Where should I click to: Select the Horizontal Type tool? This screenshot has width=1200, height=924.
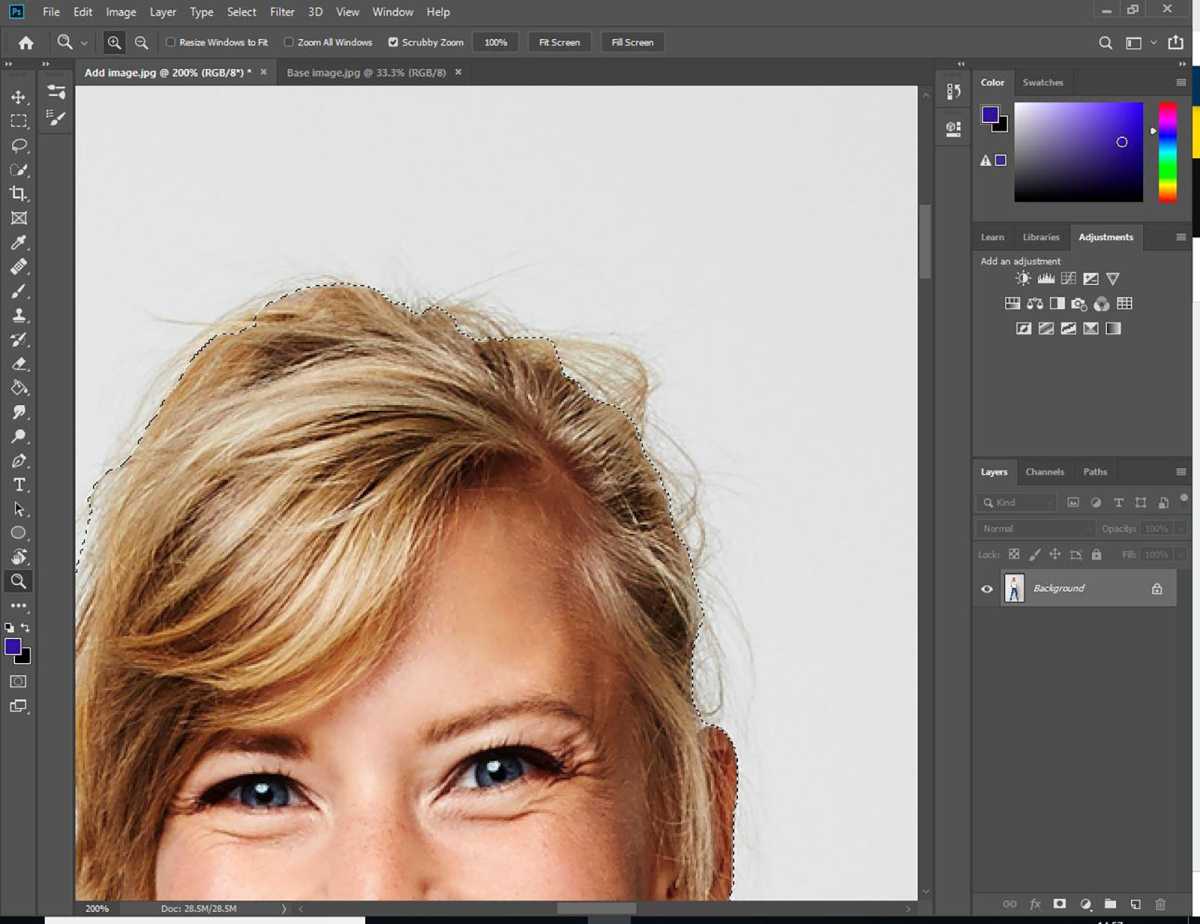18,485
